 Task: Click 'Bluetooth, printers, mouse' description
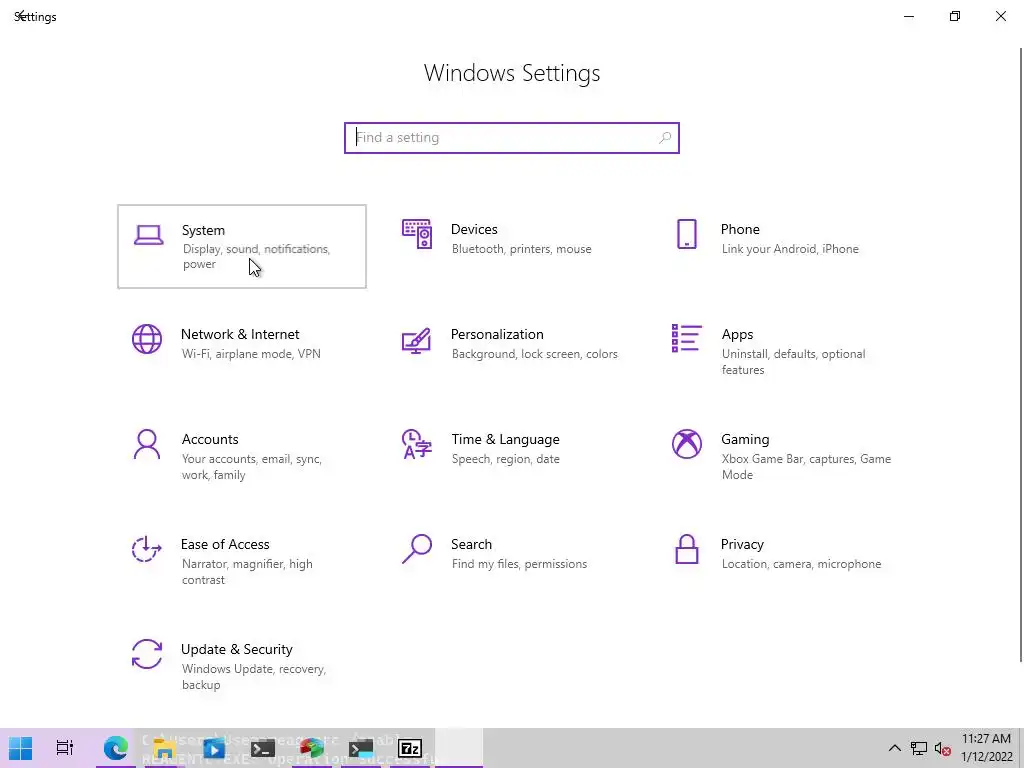(522, 249)
